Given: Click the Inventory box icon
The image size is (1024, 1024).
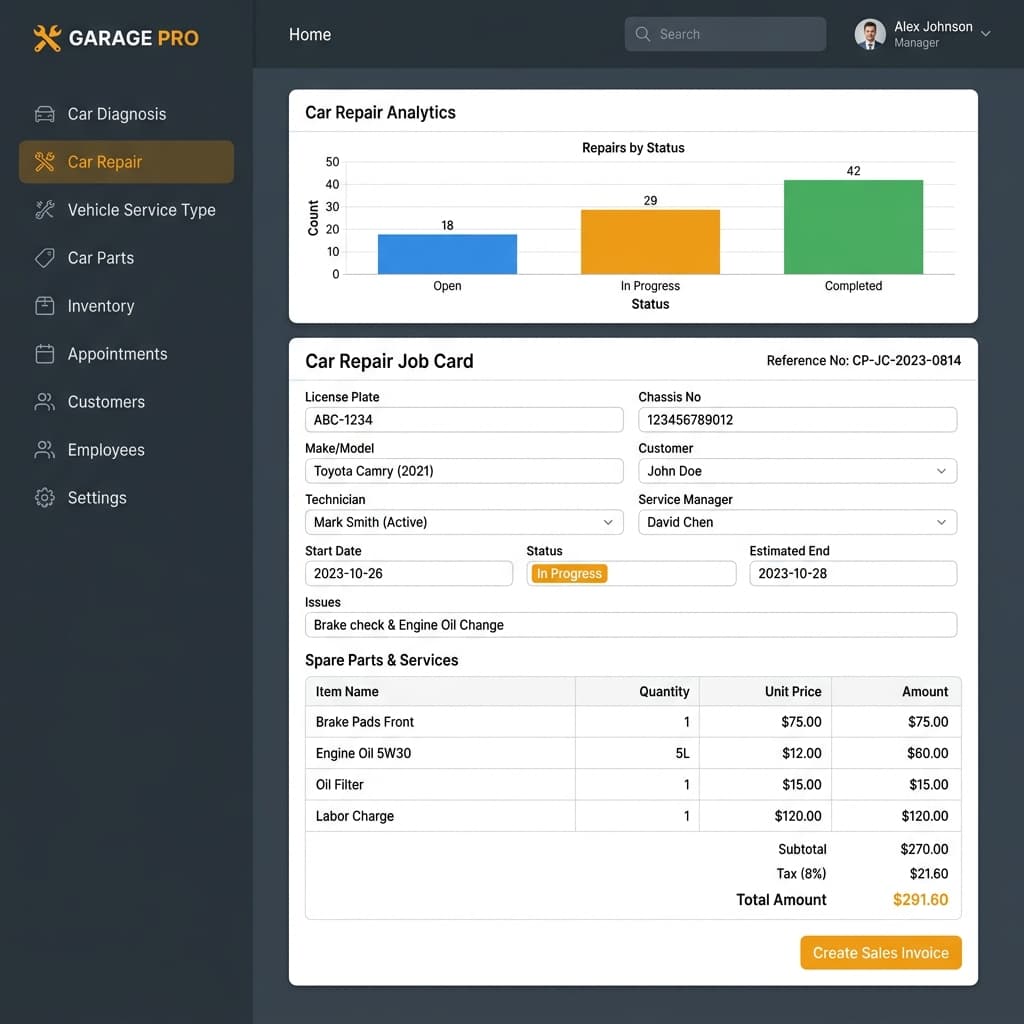Looking at the screenshot, I should pyautogui.click(x=44, y=306).
